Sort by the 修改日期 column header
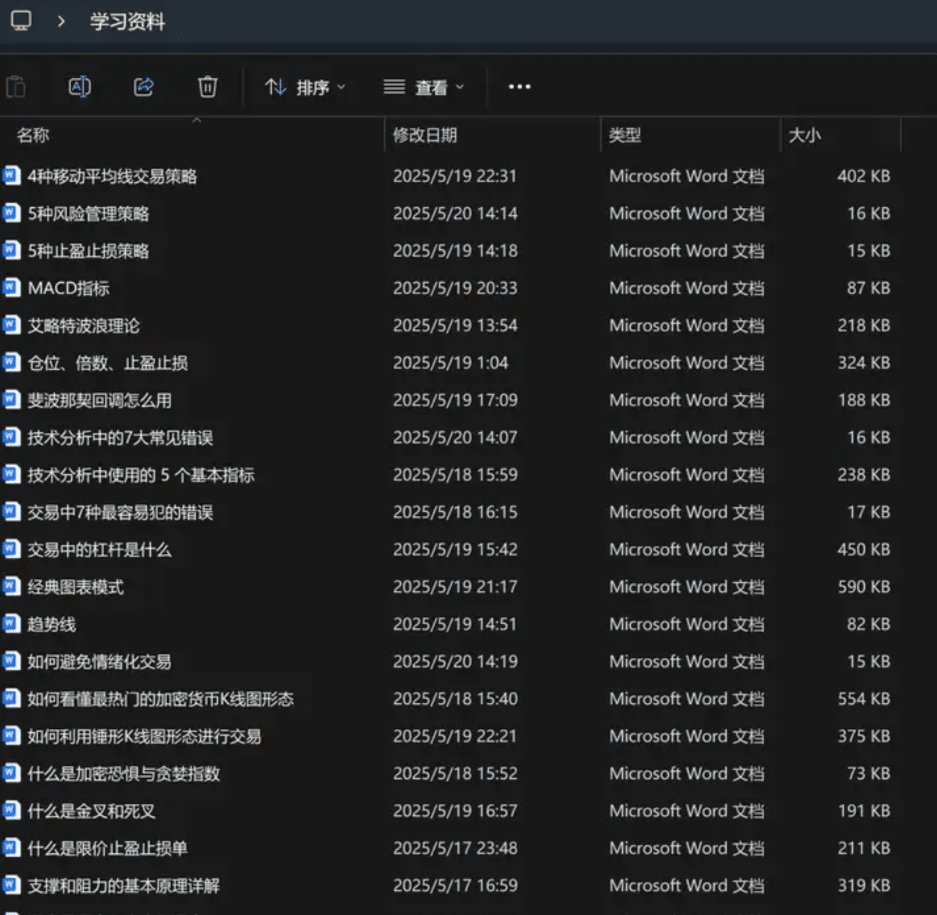The width and height of the screenshot is (937, 915). [x=425, y=135]
